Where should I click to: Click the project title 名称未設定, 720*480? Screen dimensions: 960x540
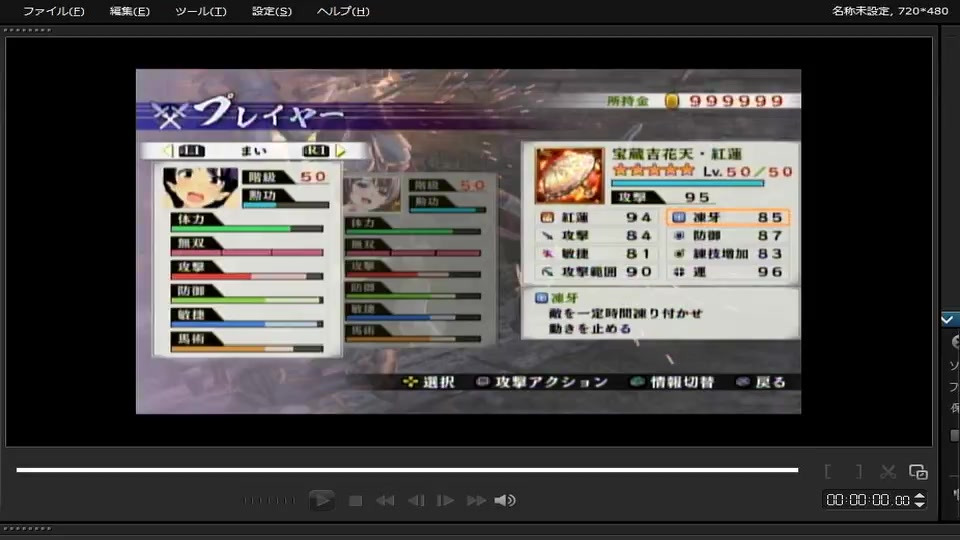pos(890,11)
